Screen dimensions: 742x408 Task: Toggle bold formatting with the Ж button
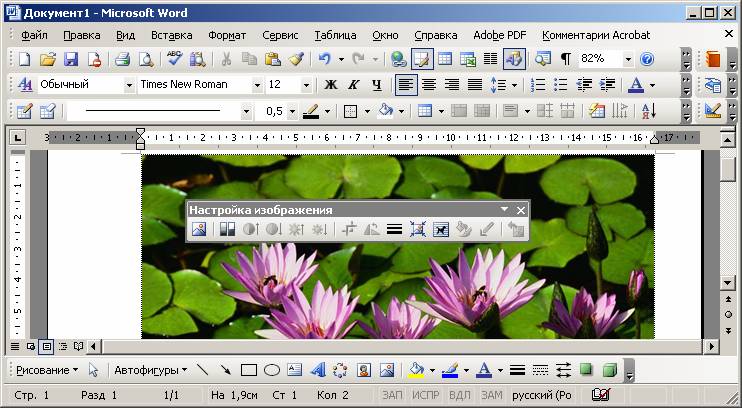[x=329, y=85]
